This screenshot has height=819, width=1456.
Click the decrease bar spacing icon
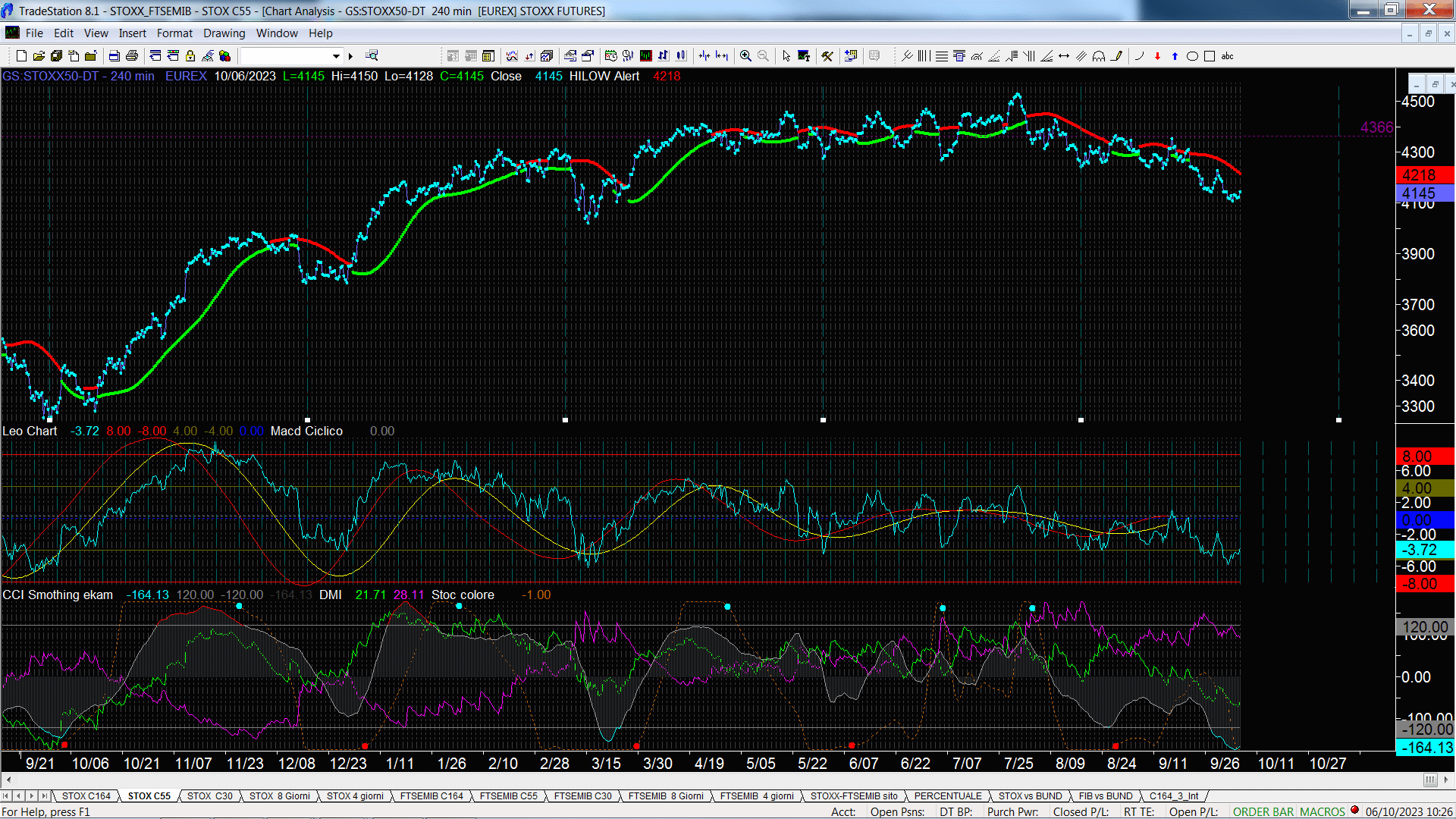(x=704, y=56)
